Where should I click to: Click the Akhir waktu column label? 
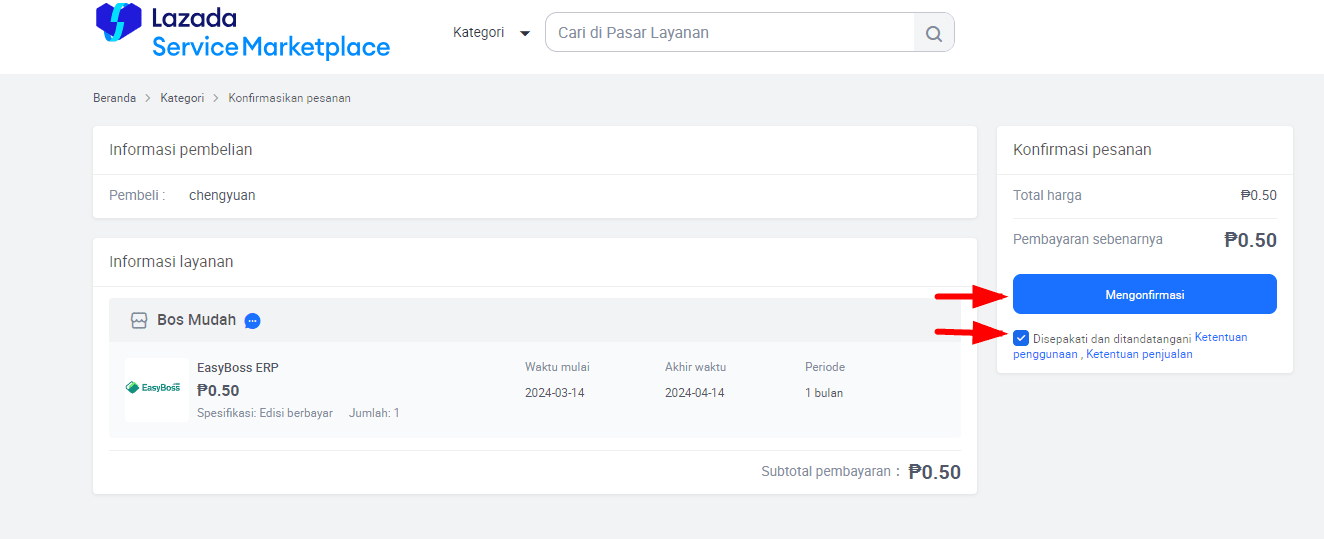point(695,367)
